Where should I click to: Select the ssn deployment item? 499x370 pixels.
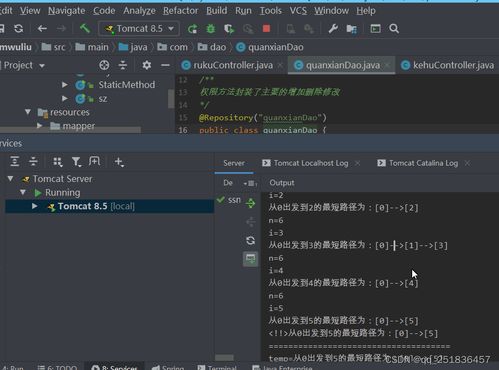coord(229,200)
